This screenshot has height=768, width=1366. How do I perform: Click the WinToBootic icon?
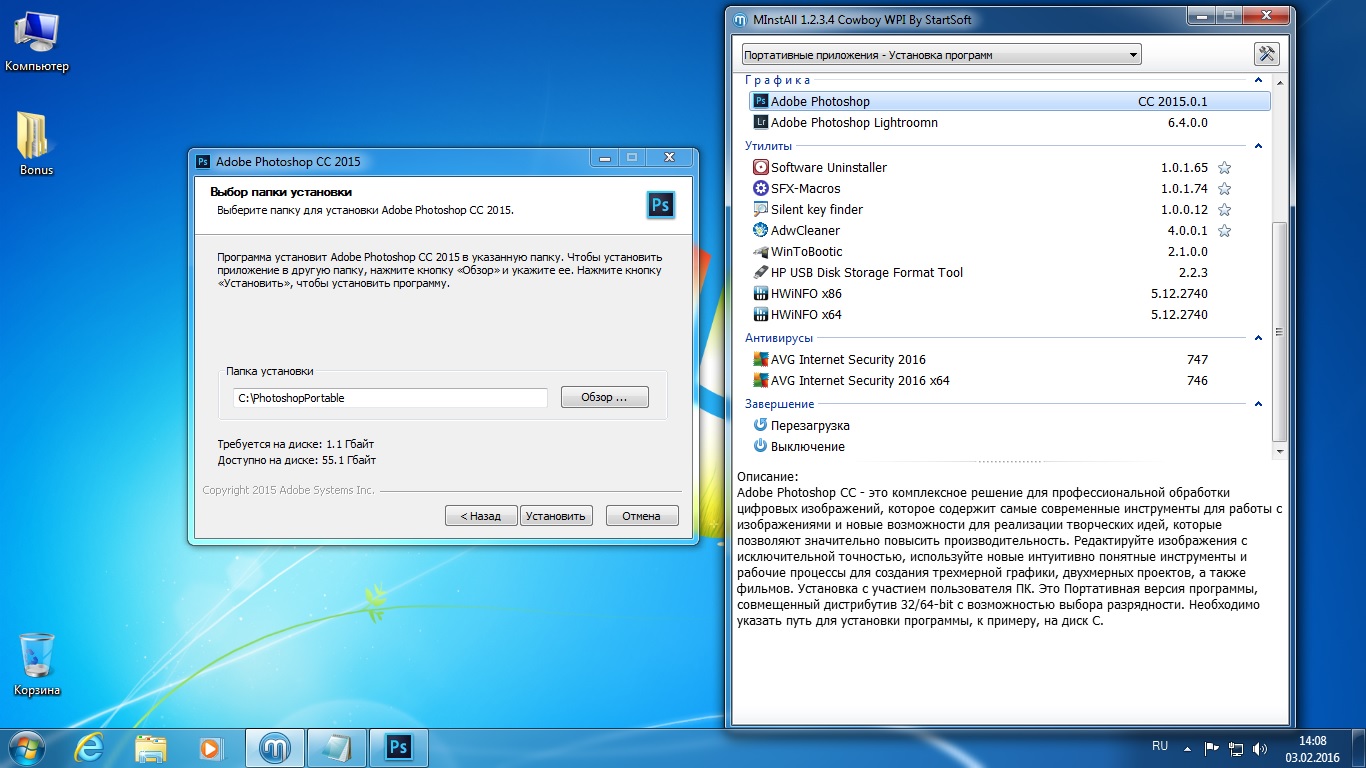pos(761,251)
